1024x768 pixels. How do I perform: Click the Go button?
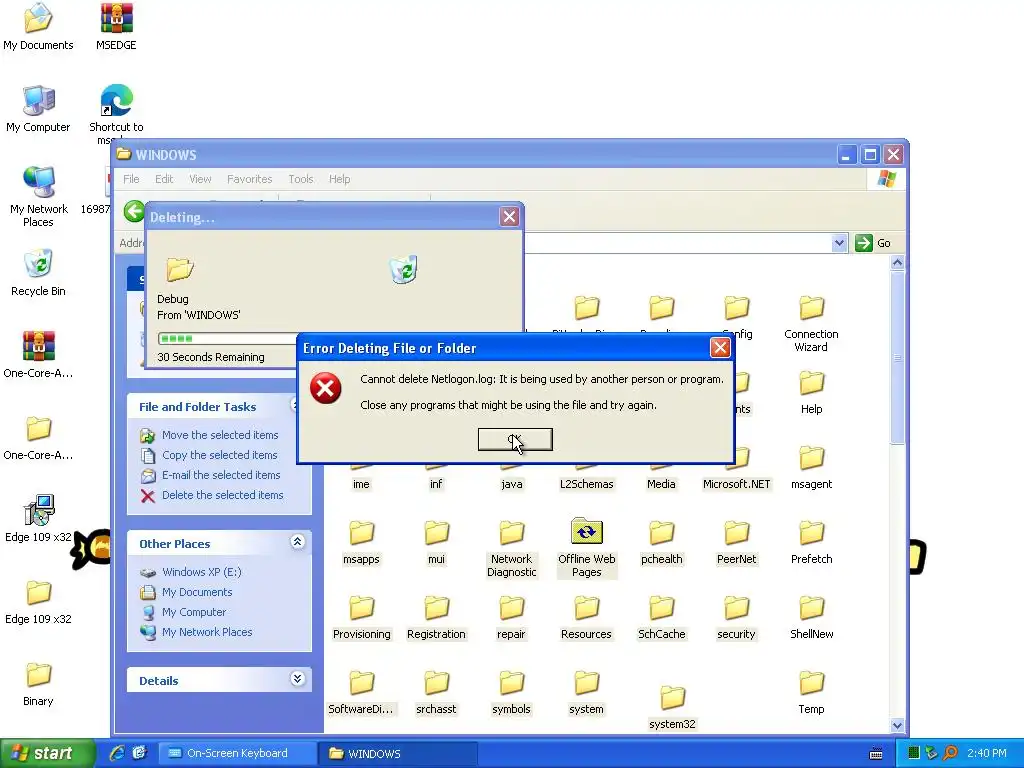pyautogui.click(x=874, y=243)
